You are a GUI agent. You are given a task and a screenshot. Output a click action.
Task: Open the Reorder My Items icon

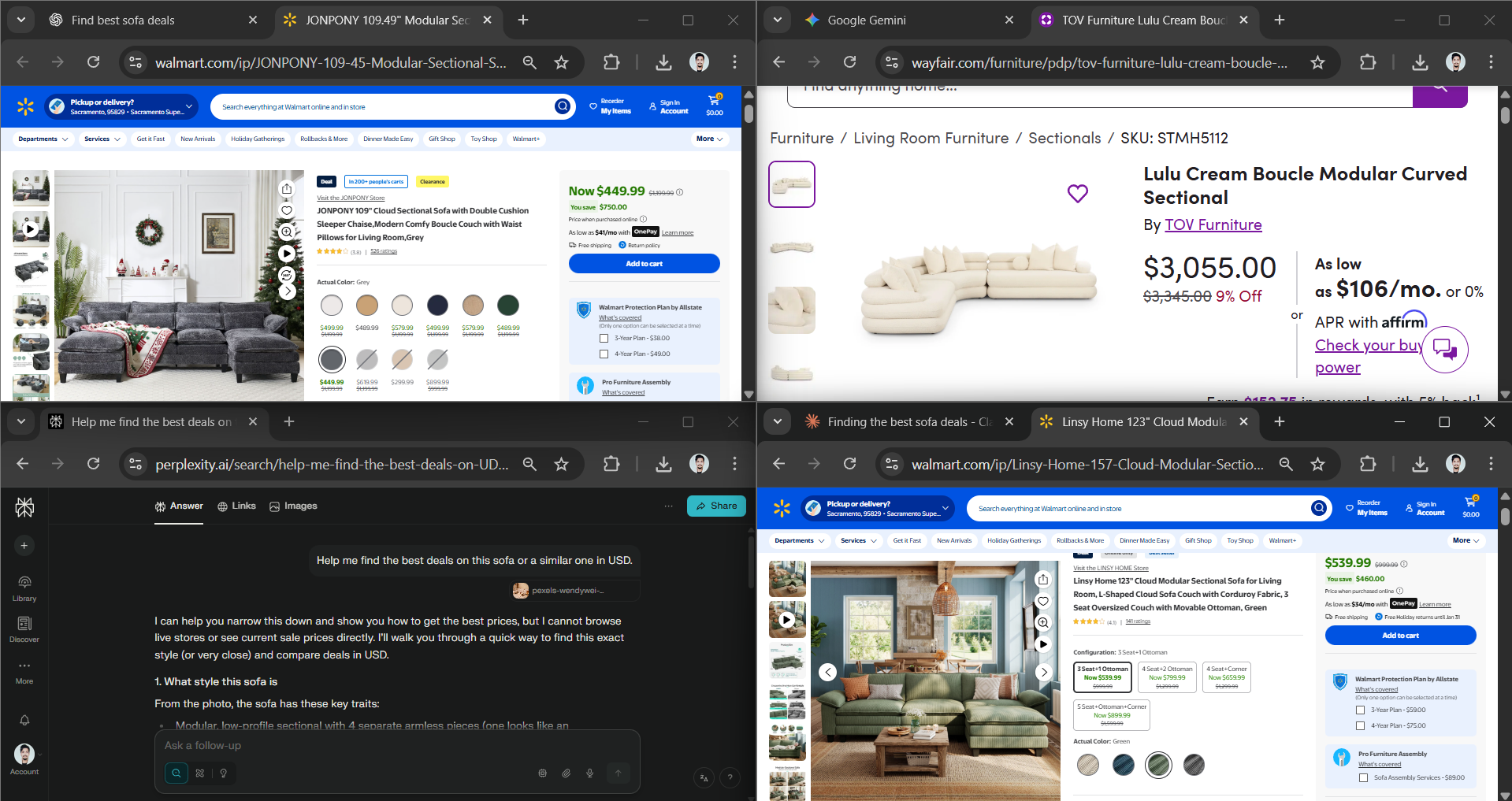(x=610, y=106)
